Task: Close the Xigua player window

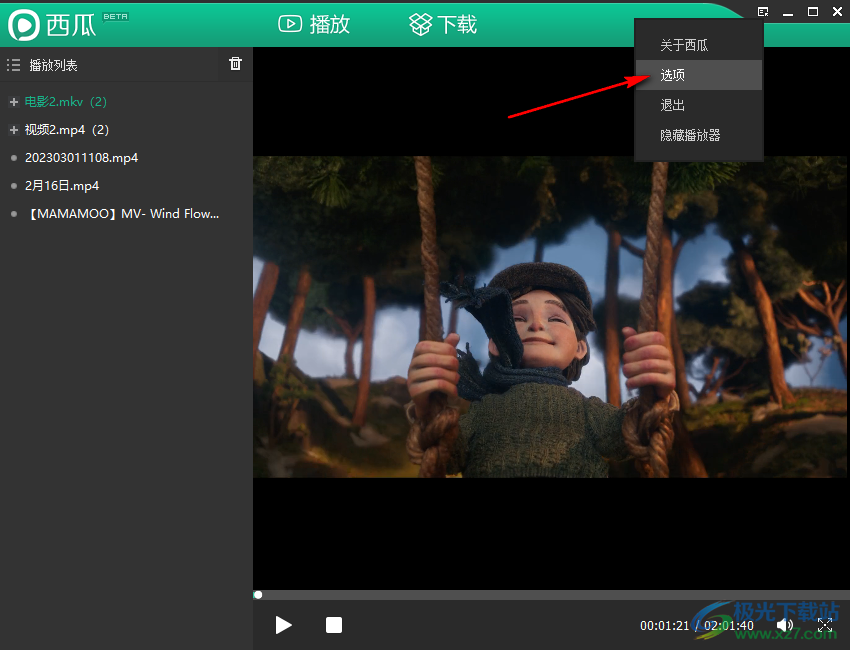Action: [837, 12]
